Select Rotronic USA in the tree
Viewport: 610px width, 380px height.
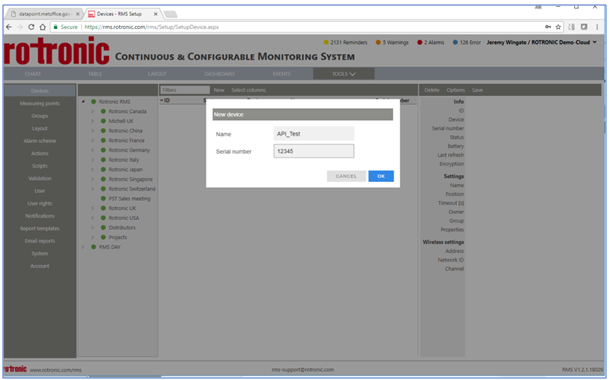124,218
